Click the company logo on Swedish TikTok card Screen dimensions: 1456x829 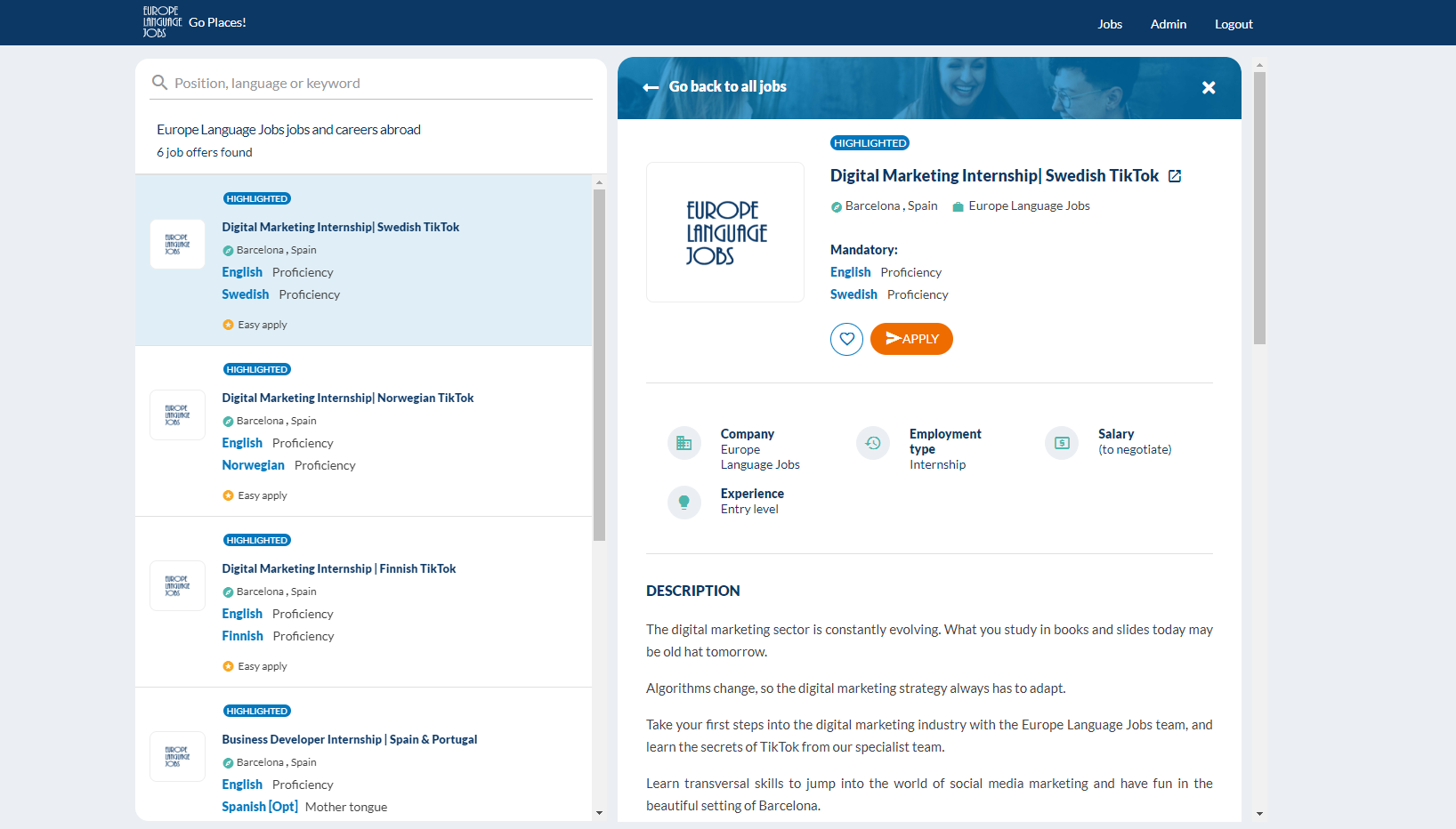178,245
